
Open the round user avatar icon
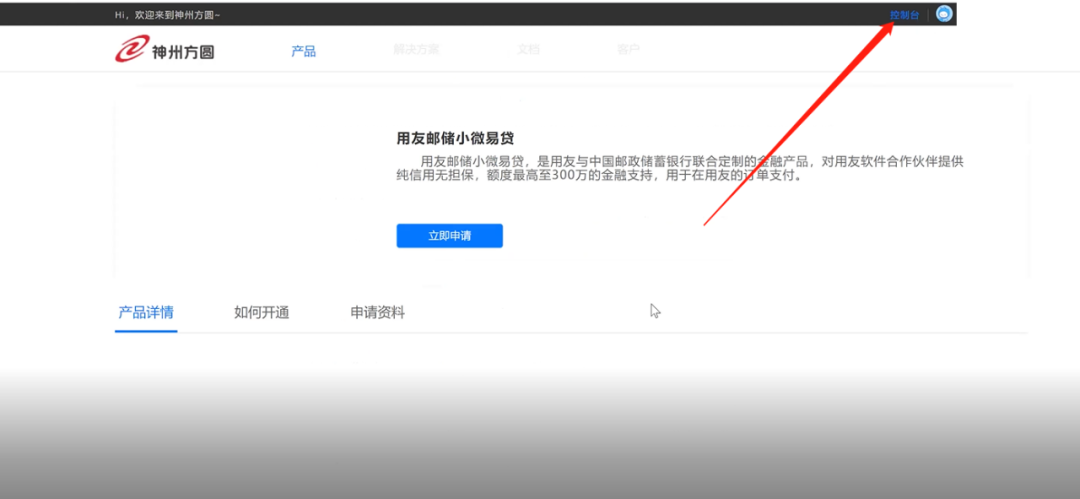[x=943, y=14]
